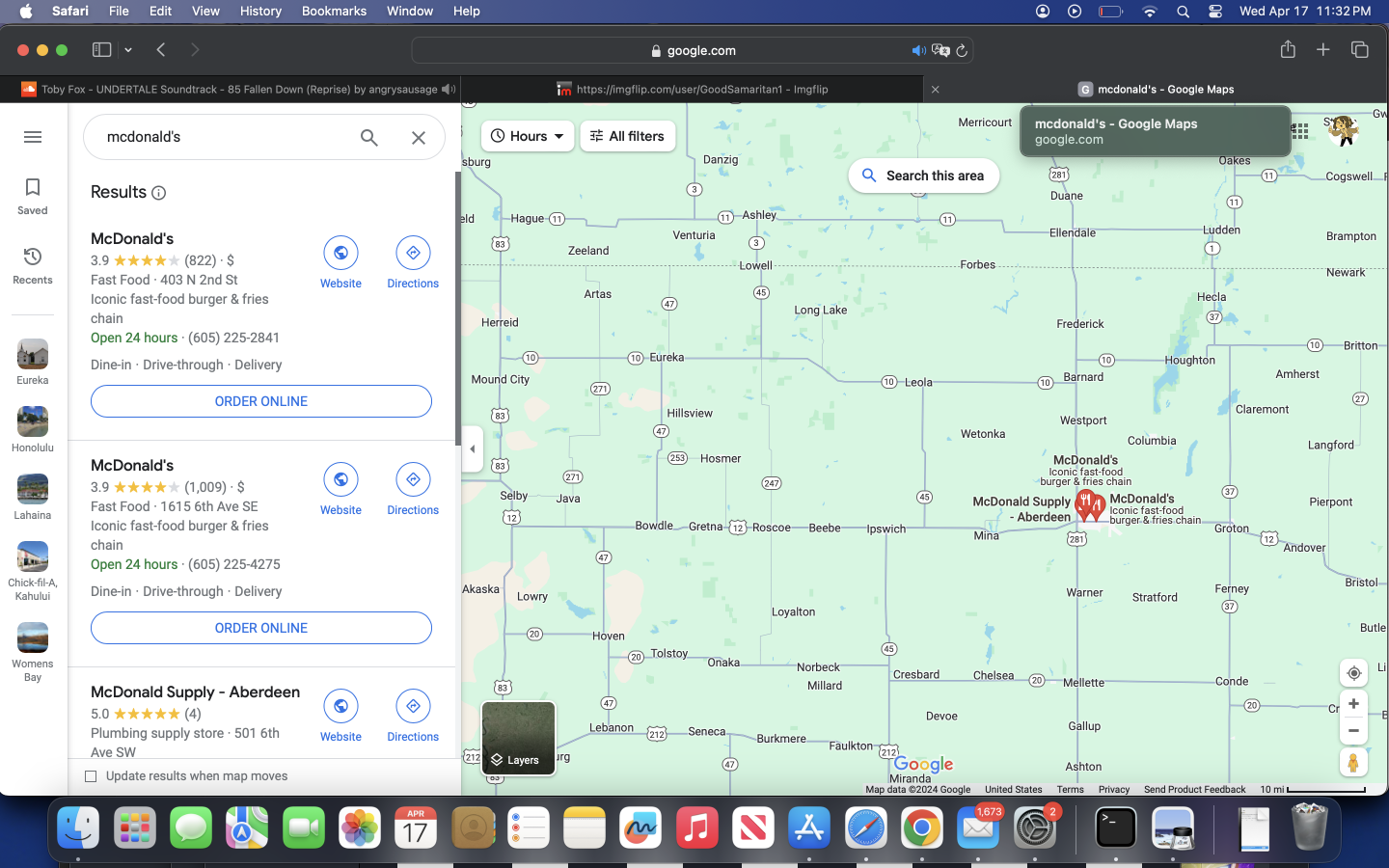Open the File menu
The height and width of the screenshot is (868, 1389).
click(119, 11)
